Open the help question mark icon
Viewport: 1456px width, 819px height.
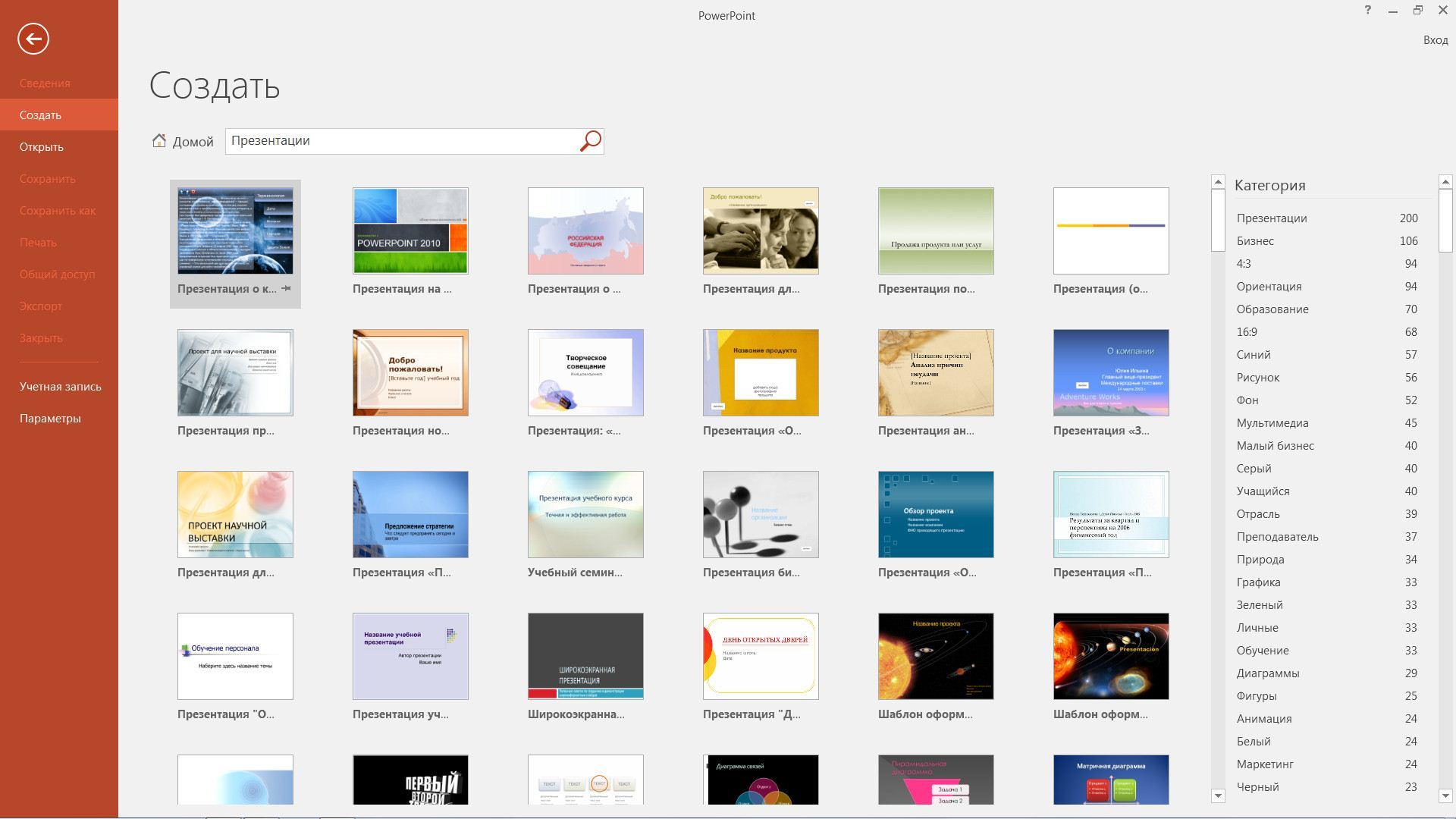pyautogui.click(x=1367, y=11)
